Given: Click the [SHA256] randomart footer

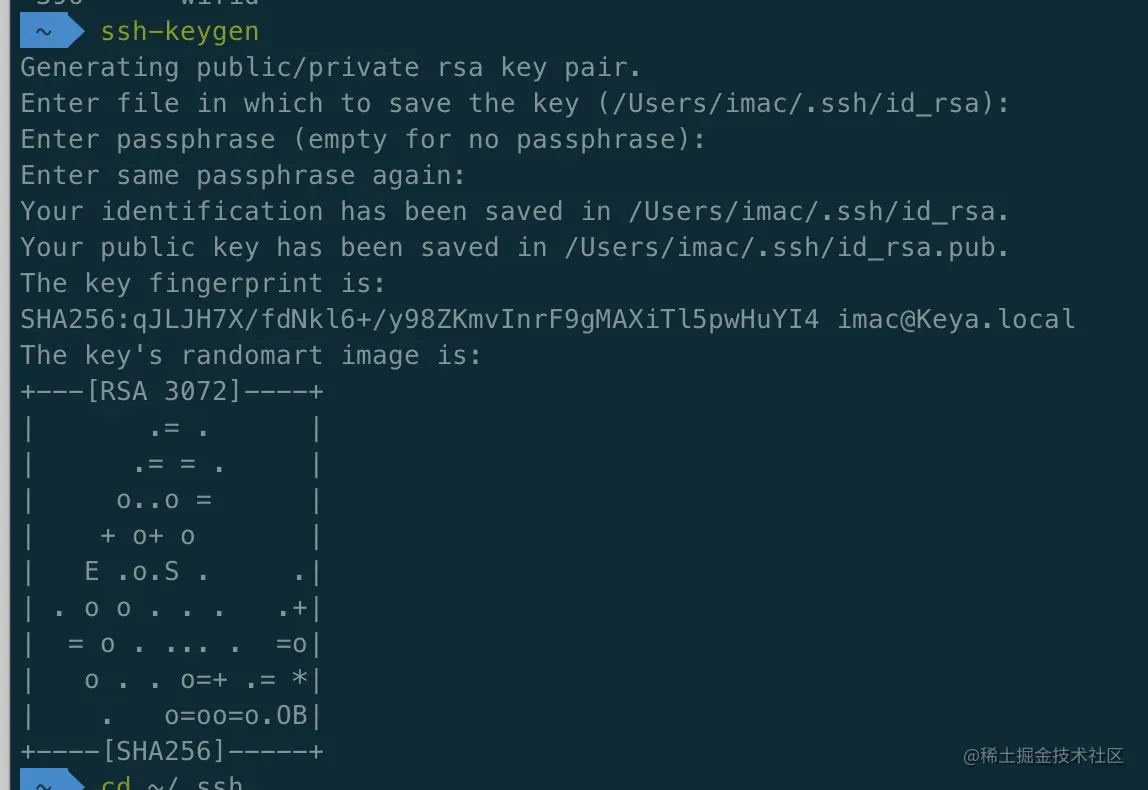Looking at the screenshot, I should point(165,750).
